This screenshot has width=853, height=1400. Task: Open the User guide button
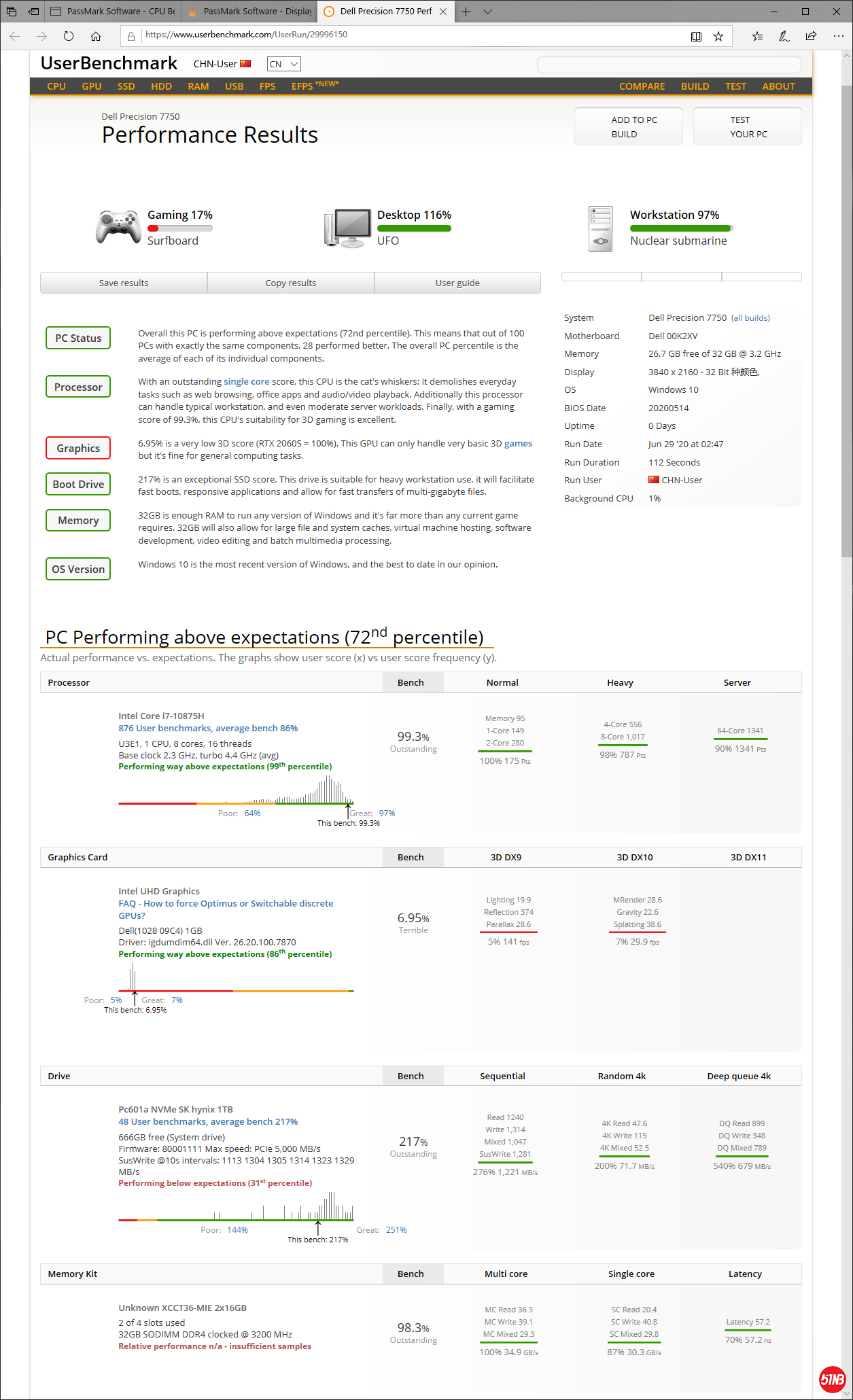(x=457, y=283)
